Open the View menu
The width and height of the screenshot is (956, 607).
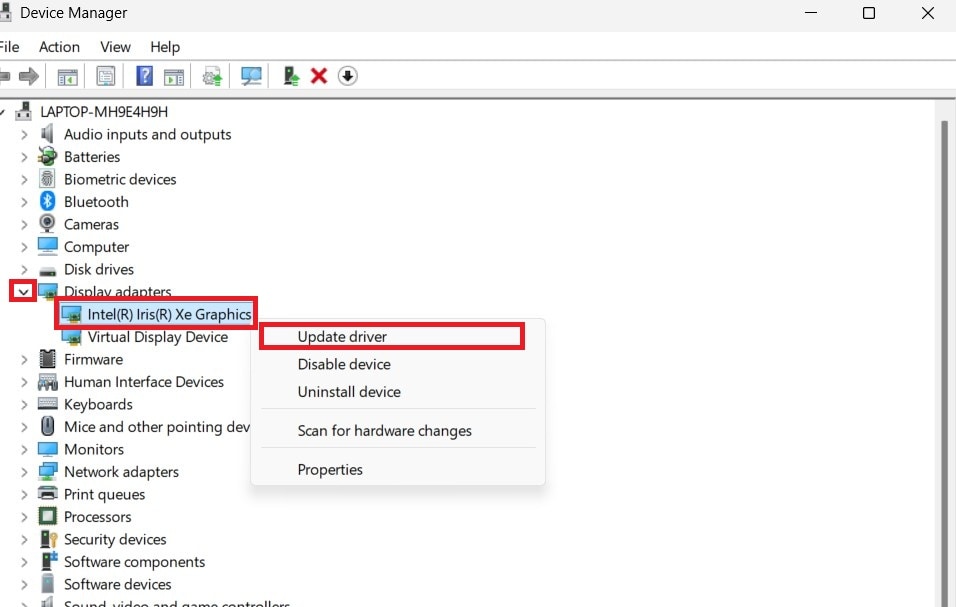(x=115, y=47)
